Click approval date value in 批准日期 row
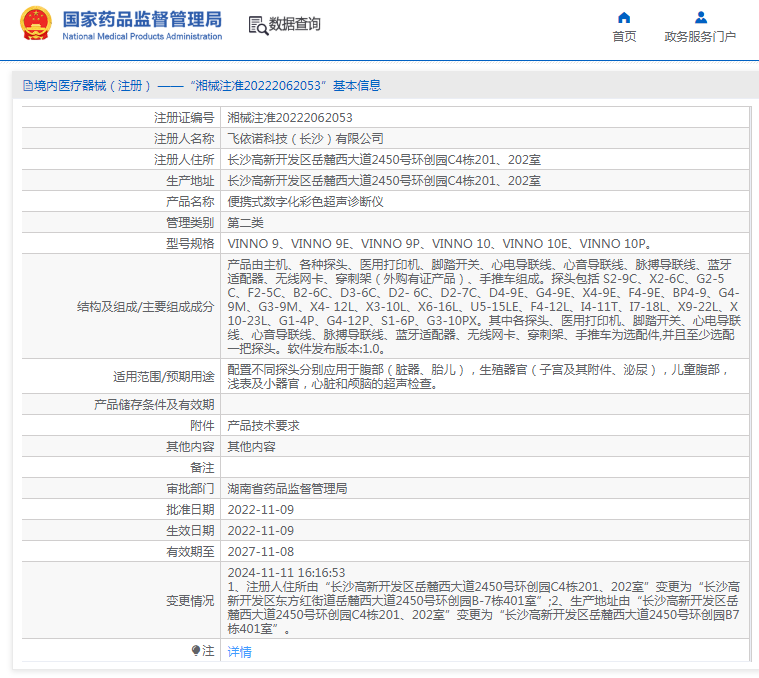Viewport: 759px width, 678px height. click(x=260, y=510)
